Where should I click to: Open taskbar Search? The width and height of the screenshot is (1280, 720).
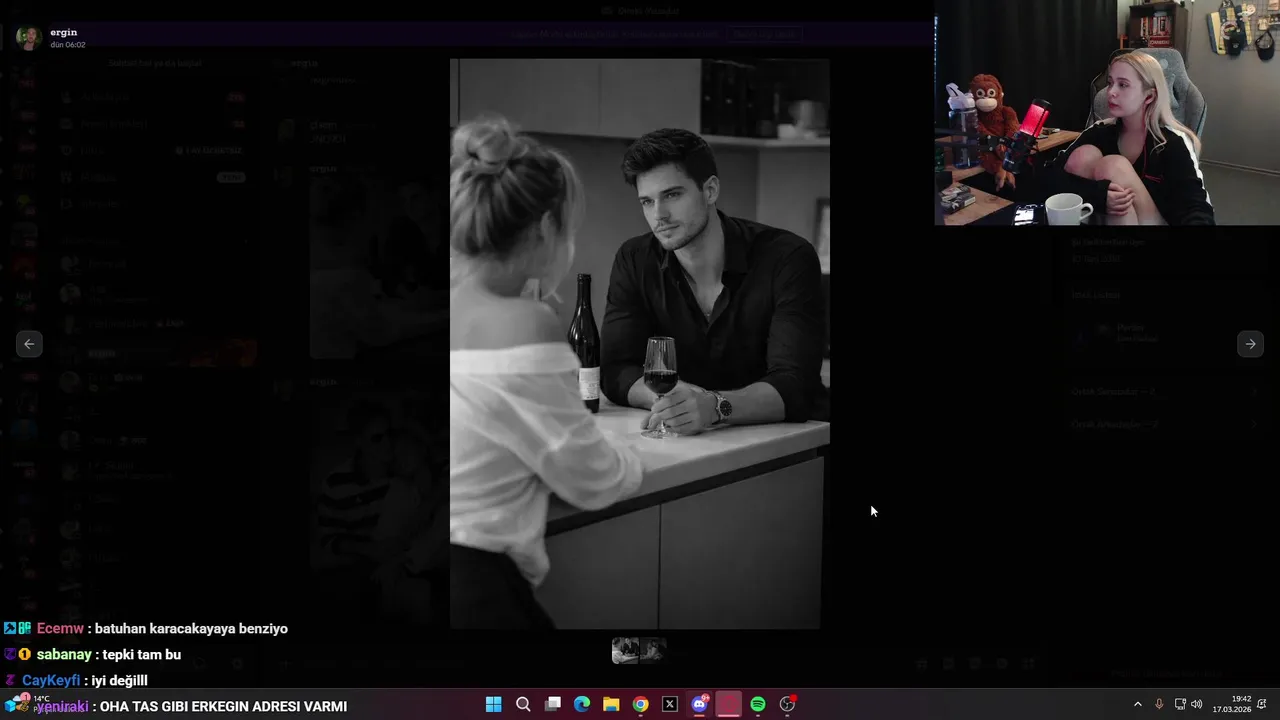click(523, 704)
